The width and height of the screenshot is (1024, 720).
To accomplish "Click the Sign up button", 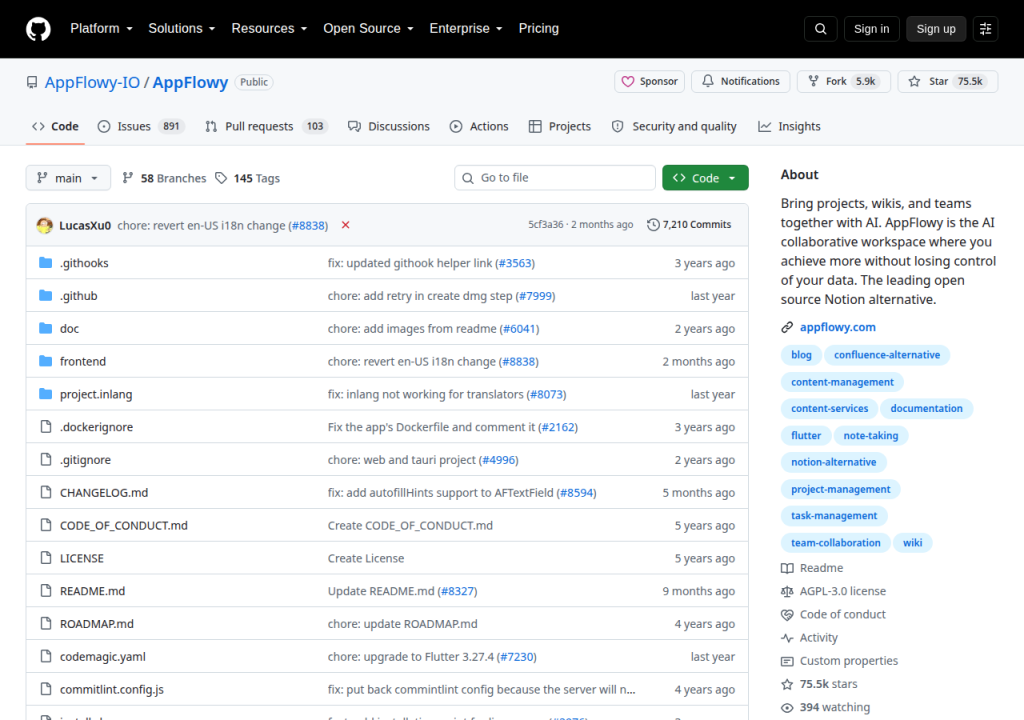I will [x=936, y=29].
